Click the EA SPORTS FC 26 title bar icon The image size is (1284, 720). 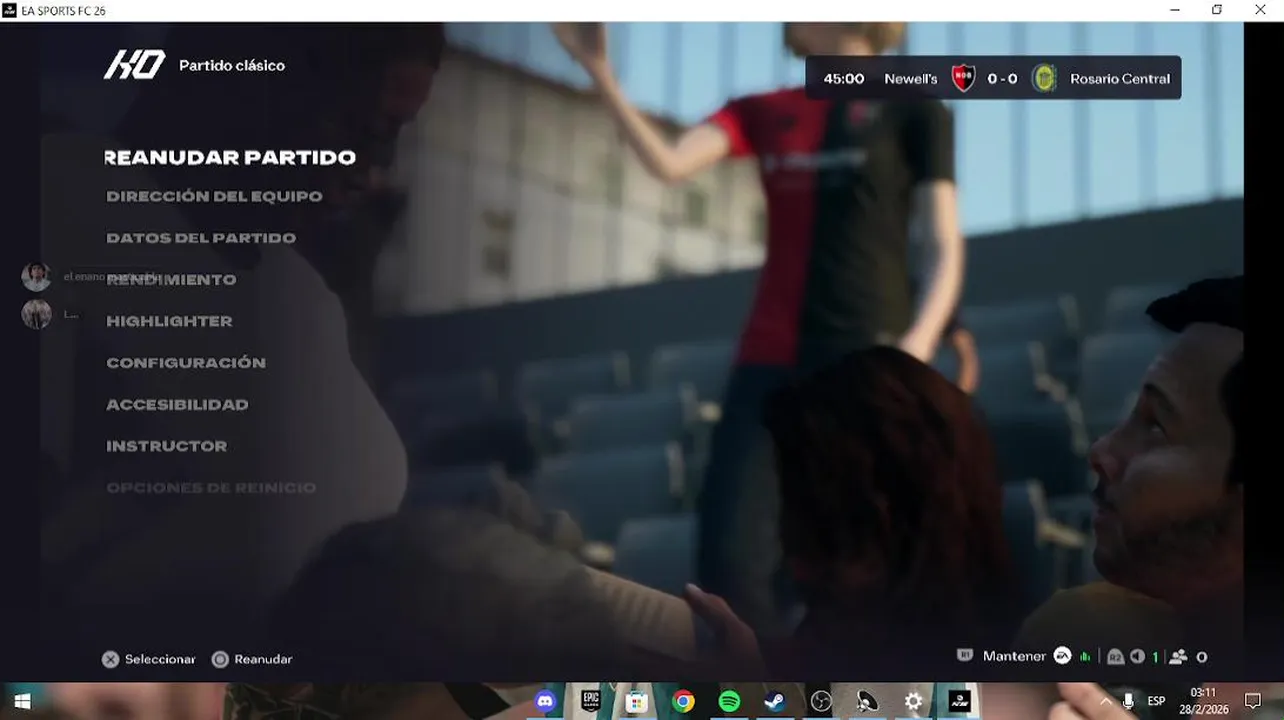[x=9, y=10]
